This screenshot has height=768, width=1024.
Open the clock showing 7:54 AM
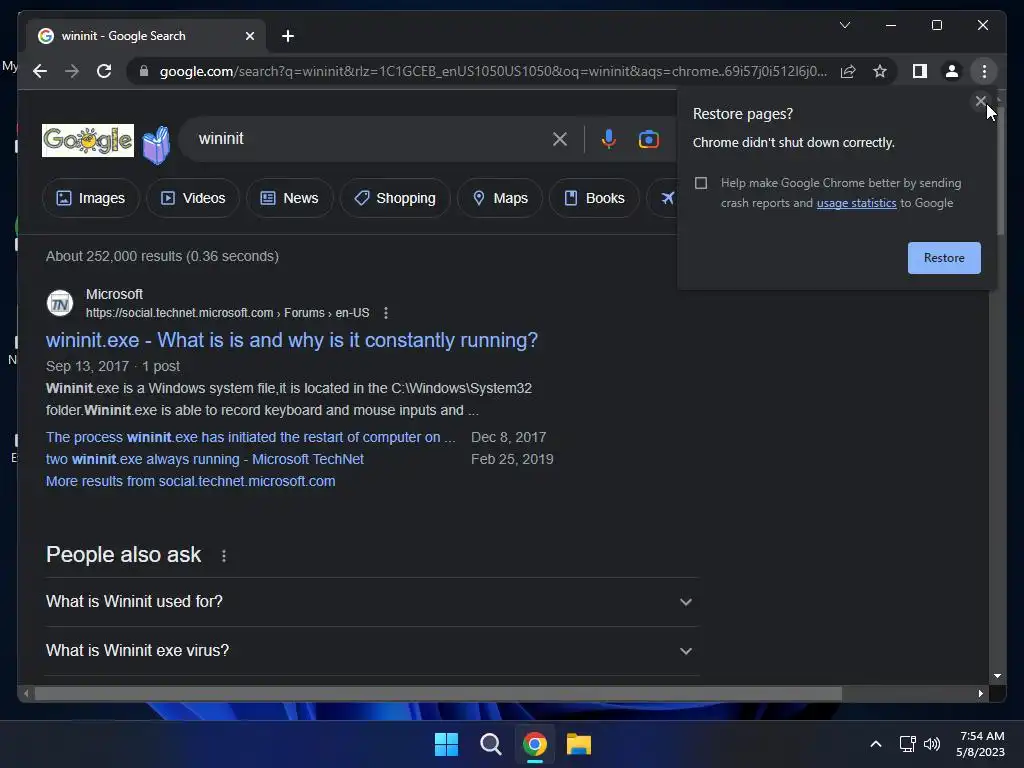pos(980,744)
